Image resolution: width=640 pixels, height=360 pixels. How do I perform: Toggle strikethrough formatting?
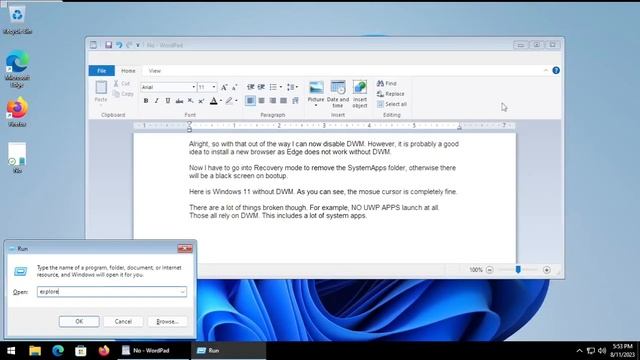point(179,100)
